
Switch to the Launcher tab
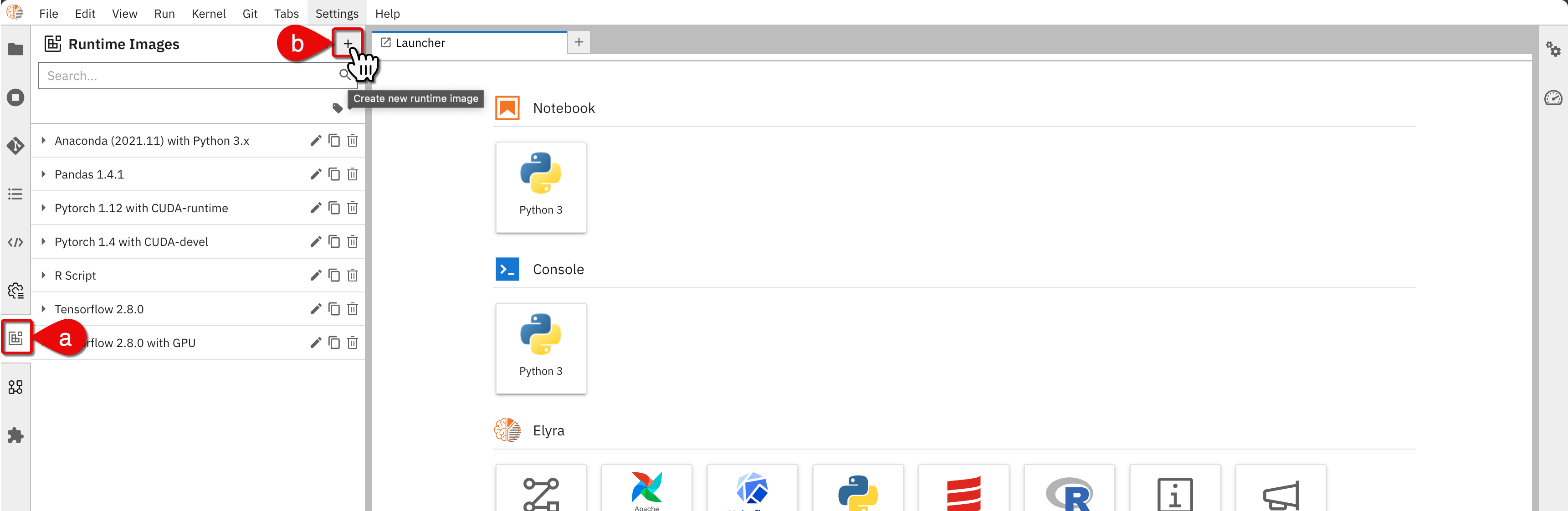point(420,43)
